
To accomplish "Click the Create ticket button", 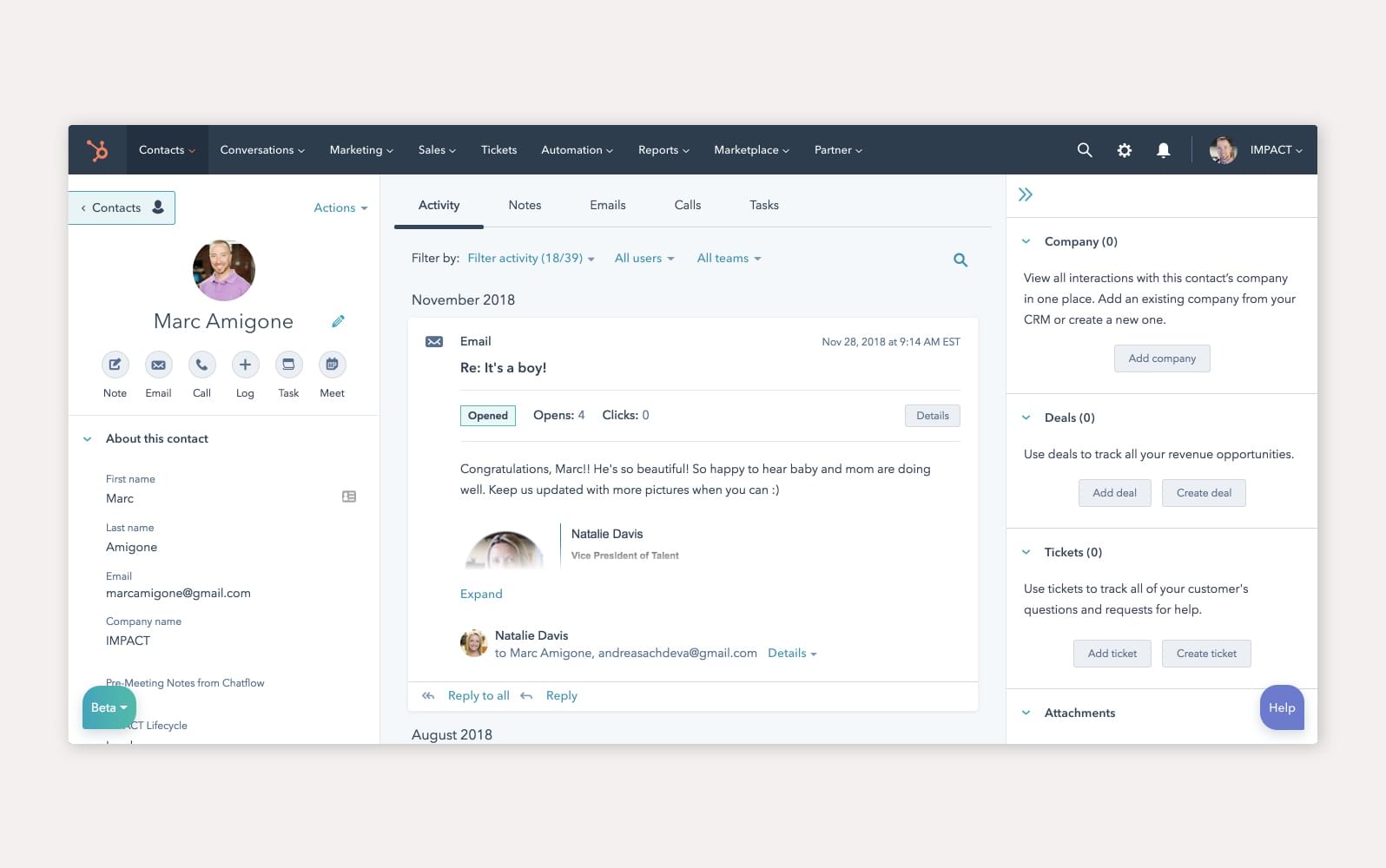I will point(1206,654).
